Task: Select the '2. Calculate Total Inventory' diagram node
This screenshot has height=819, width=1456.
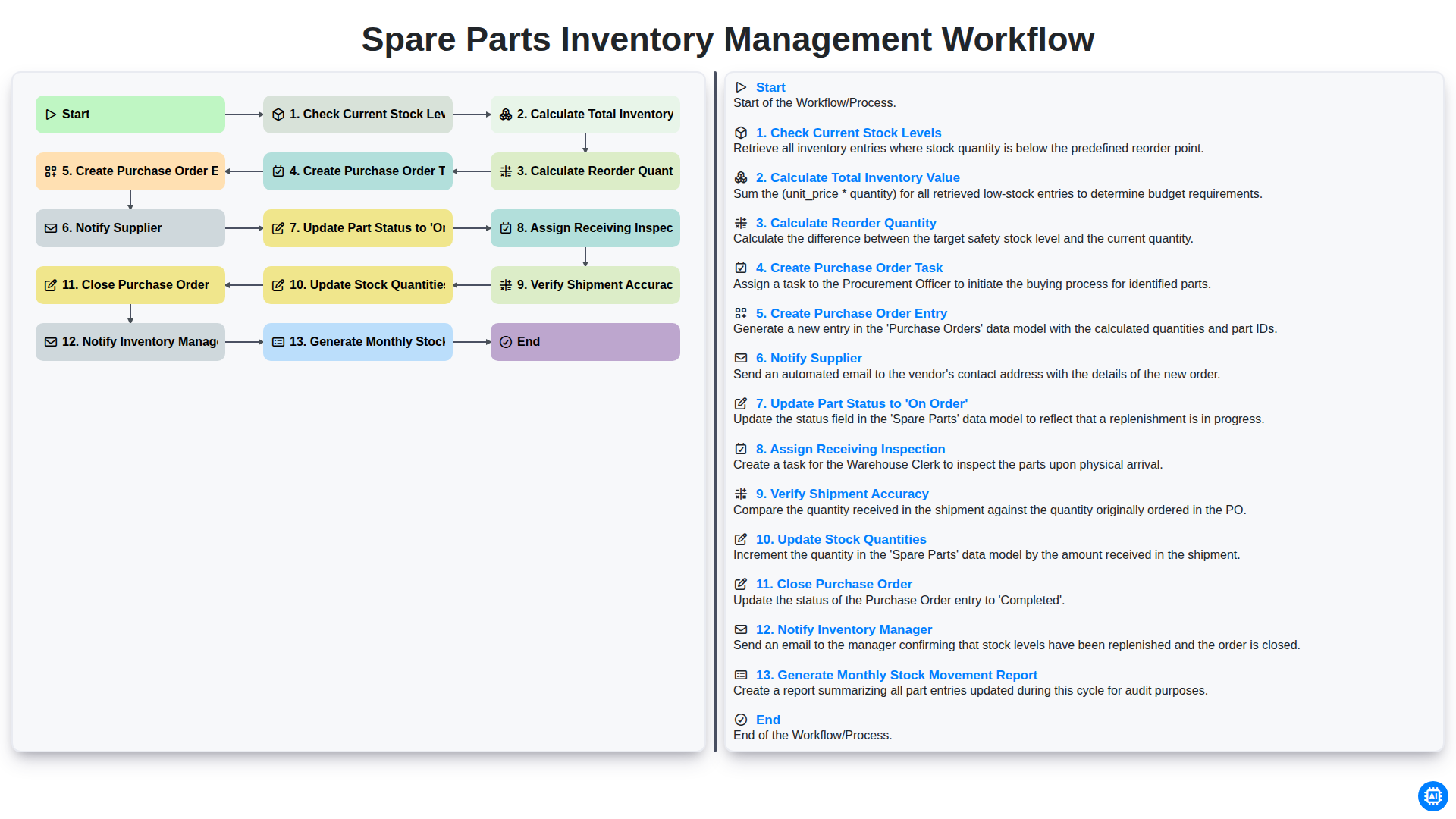Action: click(x=585, y=115)
